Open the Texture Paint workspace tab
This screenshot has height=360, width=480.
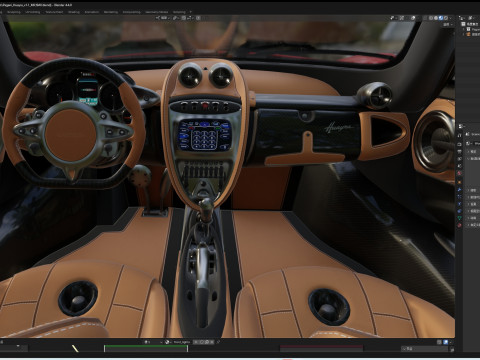[54, 12]
